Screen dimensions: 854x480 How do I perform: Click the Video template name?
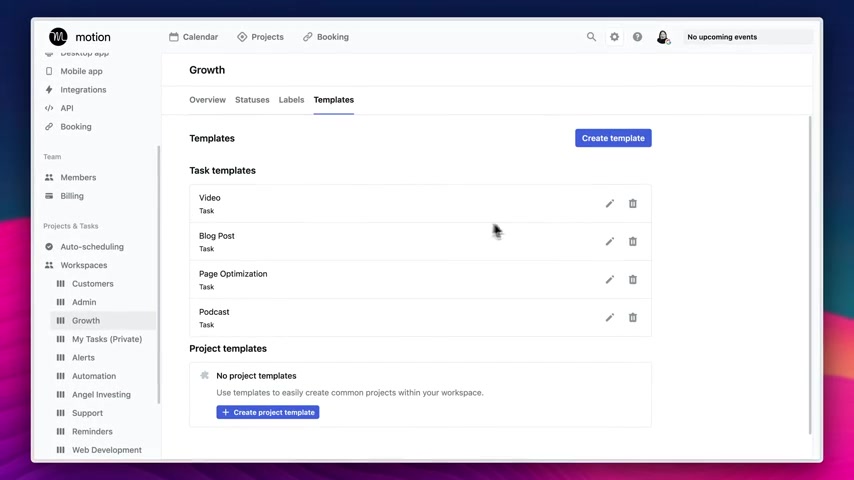tap(210, 198)
